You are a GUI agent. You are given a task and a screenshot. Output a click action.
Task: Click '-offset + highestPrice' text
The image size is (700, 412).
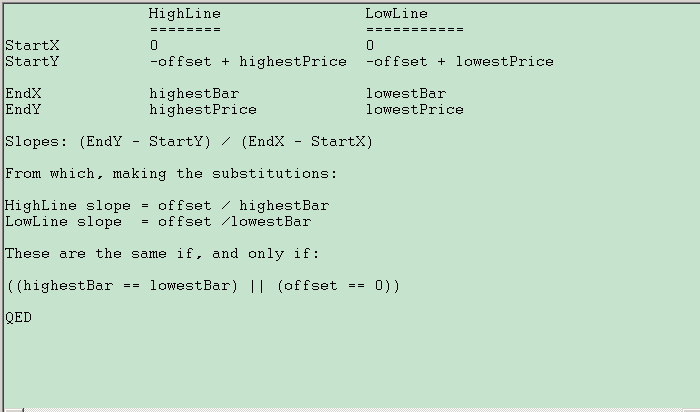[x=248, y=62]
